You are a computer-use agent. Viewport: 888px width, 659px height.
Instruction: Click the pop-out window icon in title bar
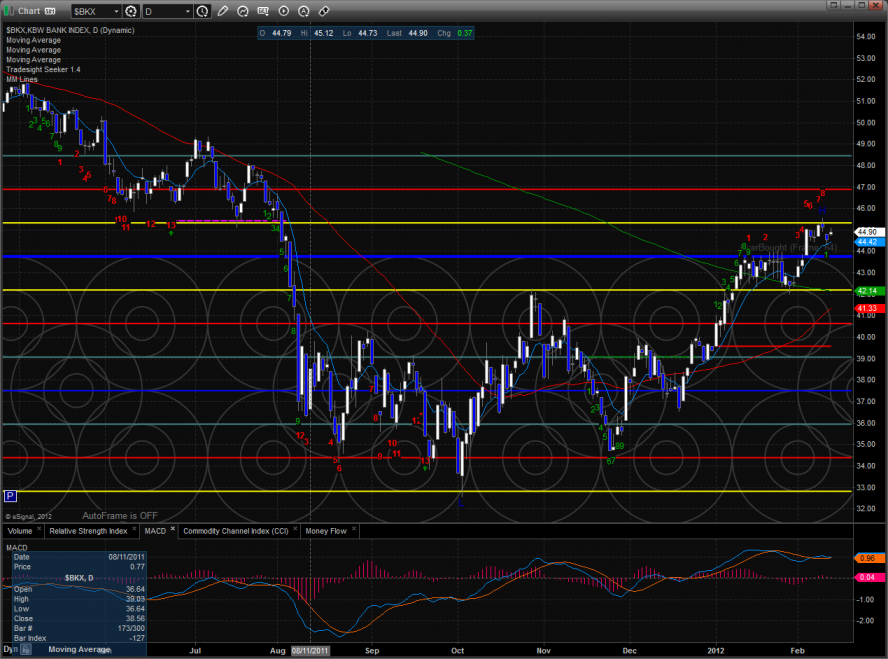click(x=833, y=5)
